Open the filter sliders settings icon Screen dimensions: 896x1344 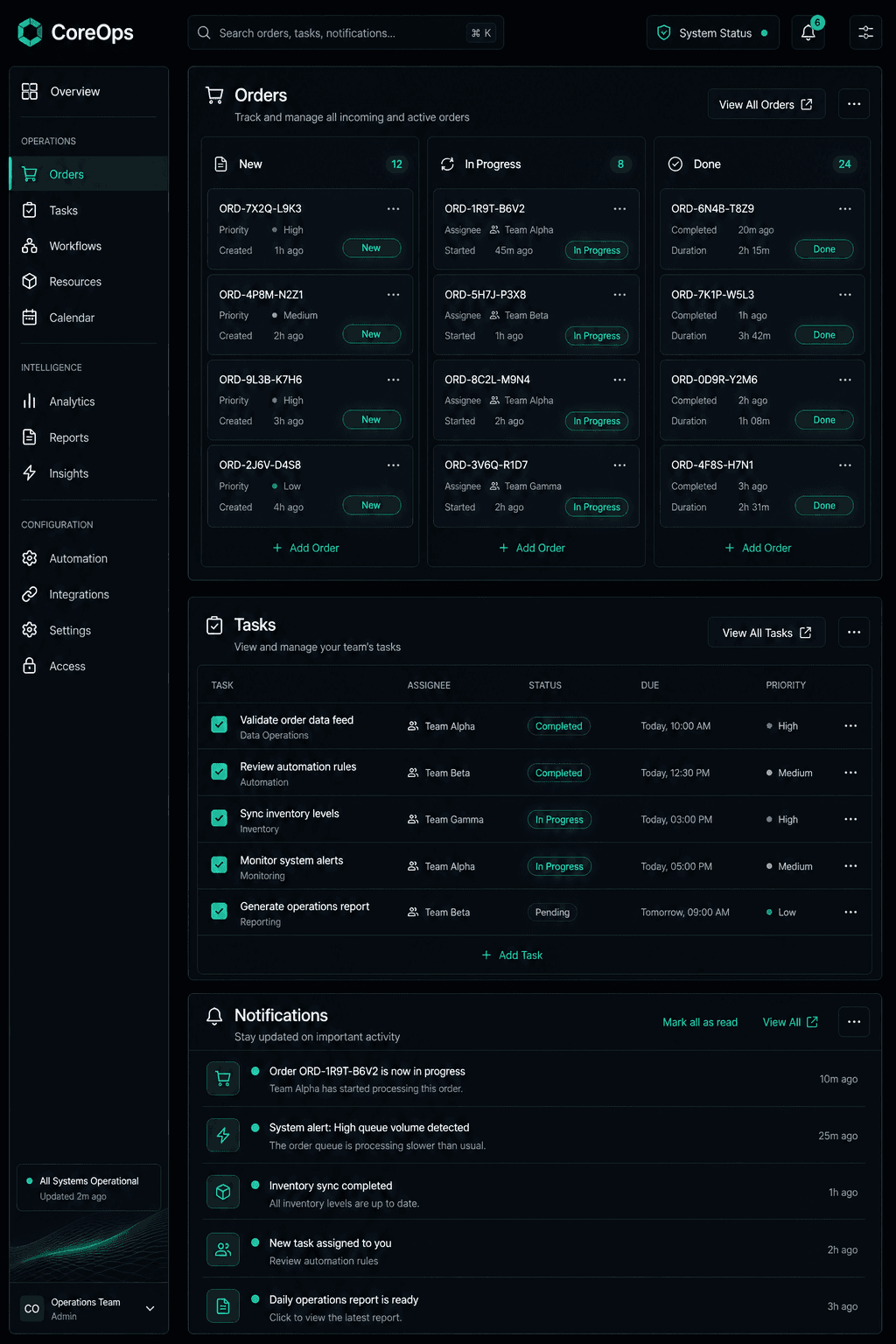(x=865, y=32)
